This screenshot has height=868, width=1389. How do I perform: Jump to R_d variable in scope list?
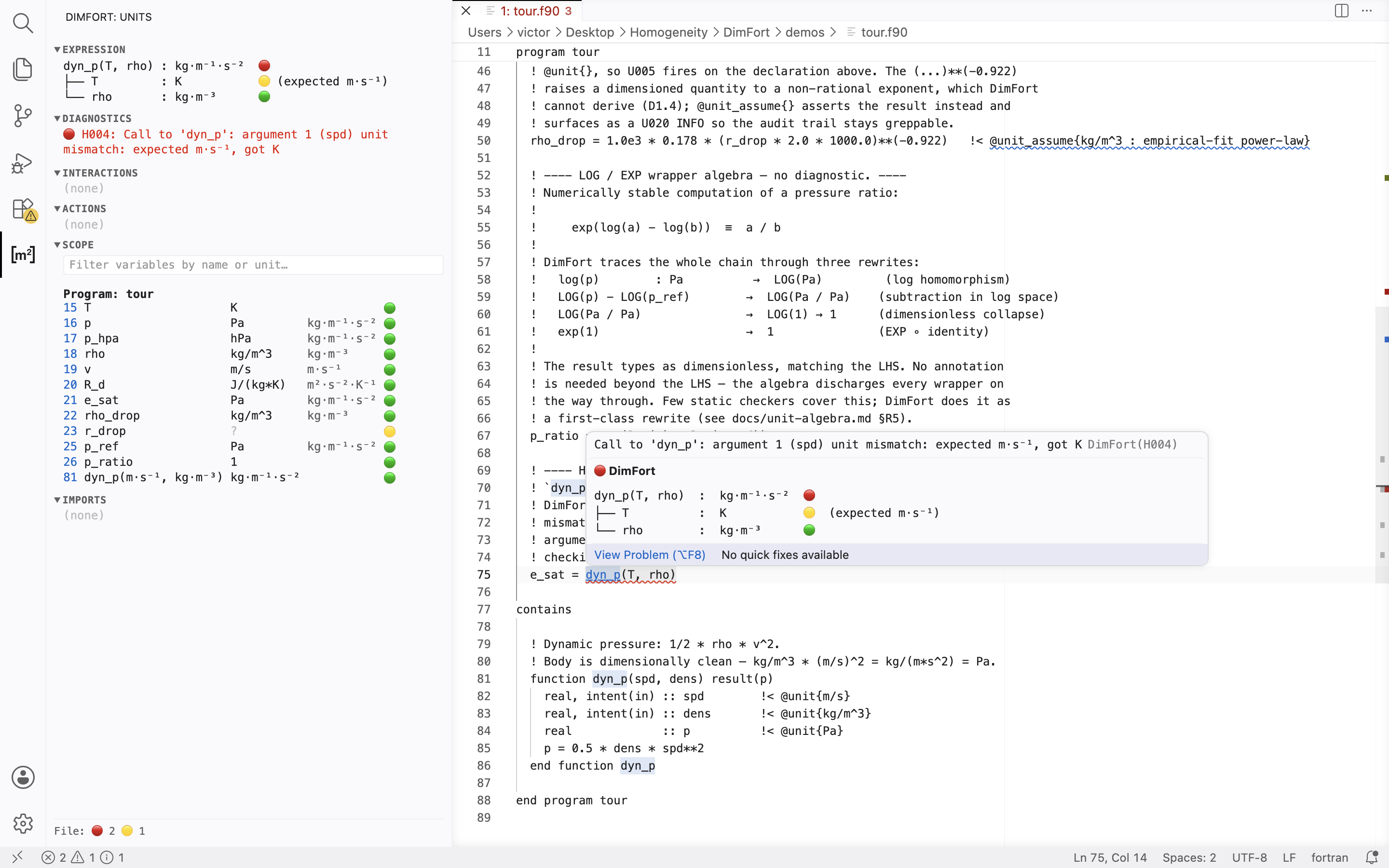230,385
